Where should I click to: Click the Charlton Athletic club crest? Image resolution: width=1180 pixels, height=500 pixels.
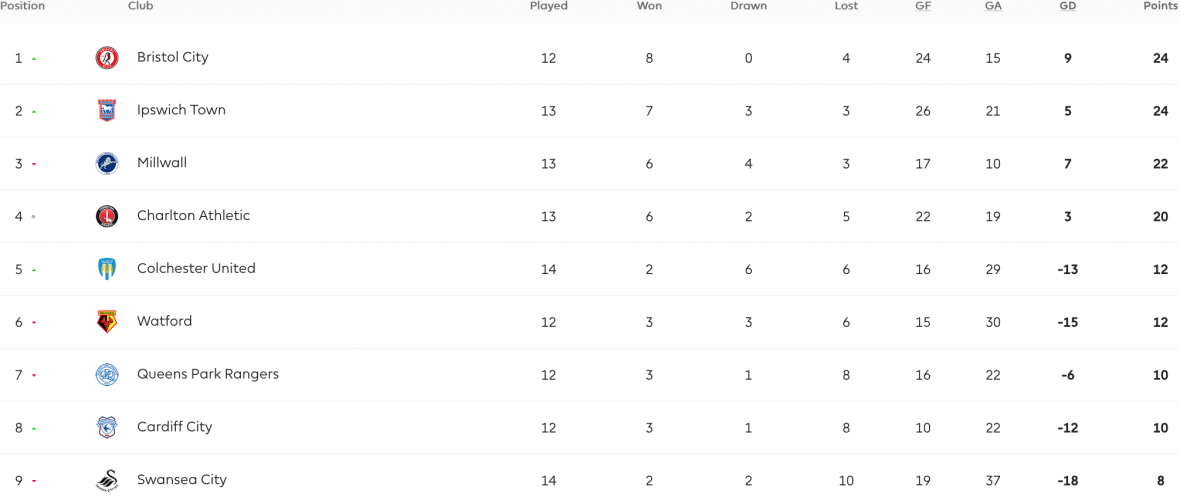coord(107,216)
